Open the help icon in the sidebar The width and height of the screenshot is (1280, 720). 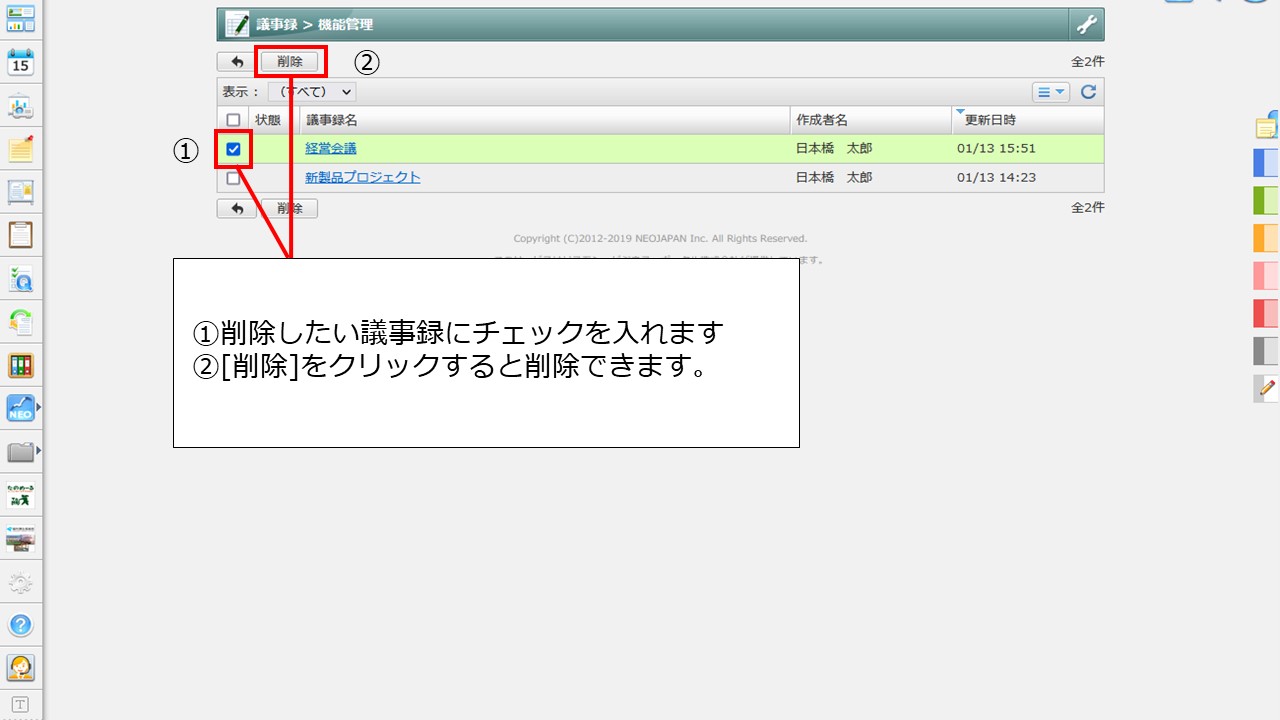point(21,625)
